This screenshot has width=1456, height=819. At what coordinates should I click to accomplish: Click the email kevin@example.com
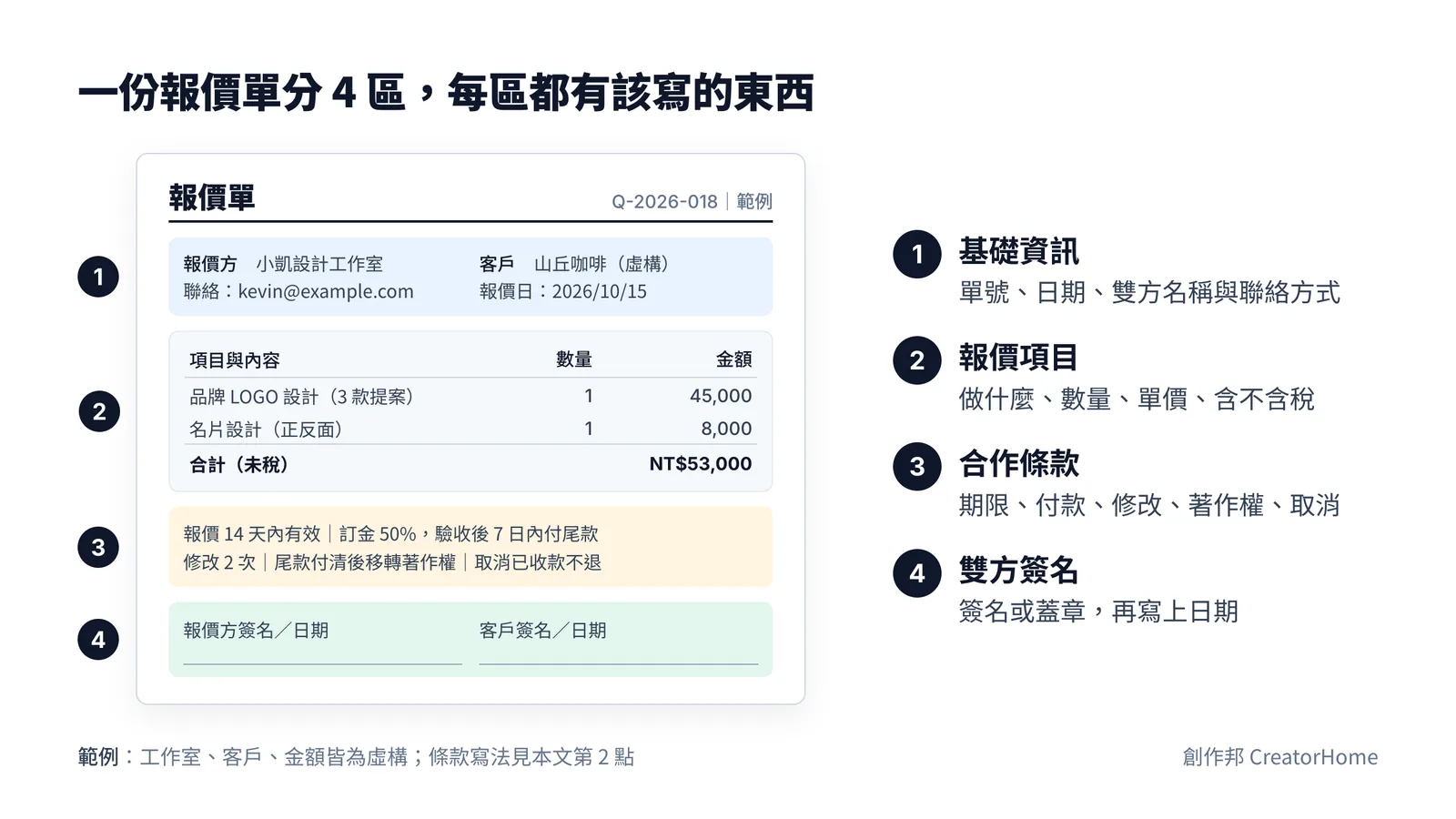(326, 291)
